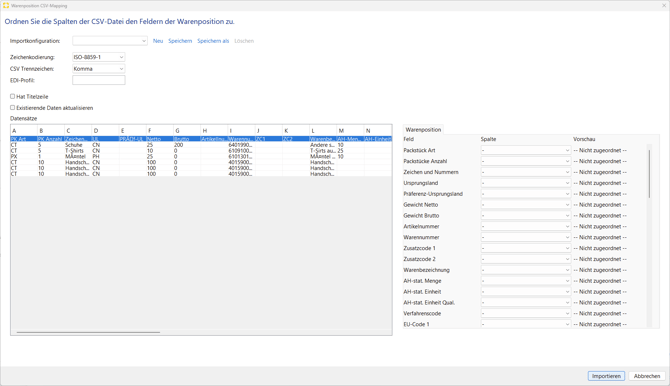Open Spalte dropdown for AH-stat. Einheit Qual.
The width and height of the screenshot is (670, 386).
[x=526, y=302]
